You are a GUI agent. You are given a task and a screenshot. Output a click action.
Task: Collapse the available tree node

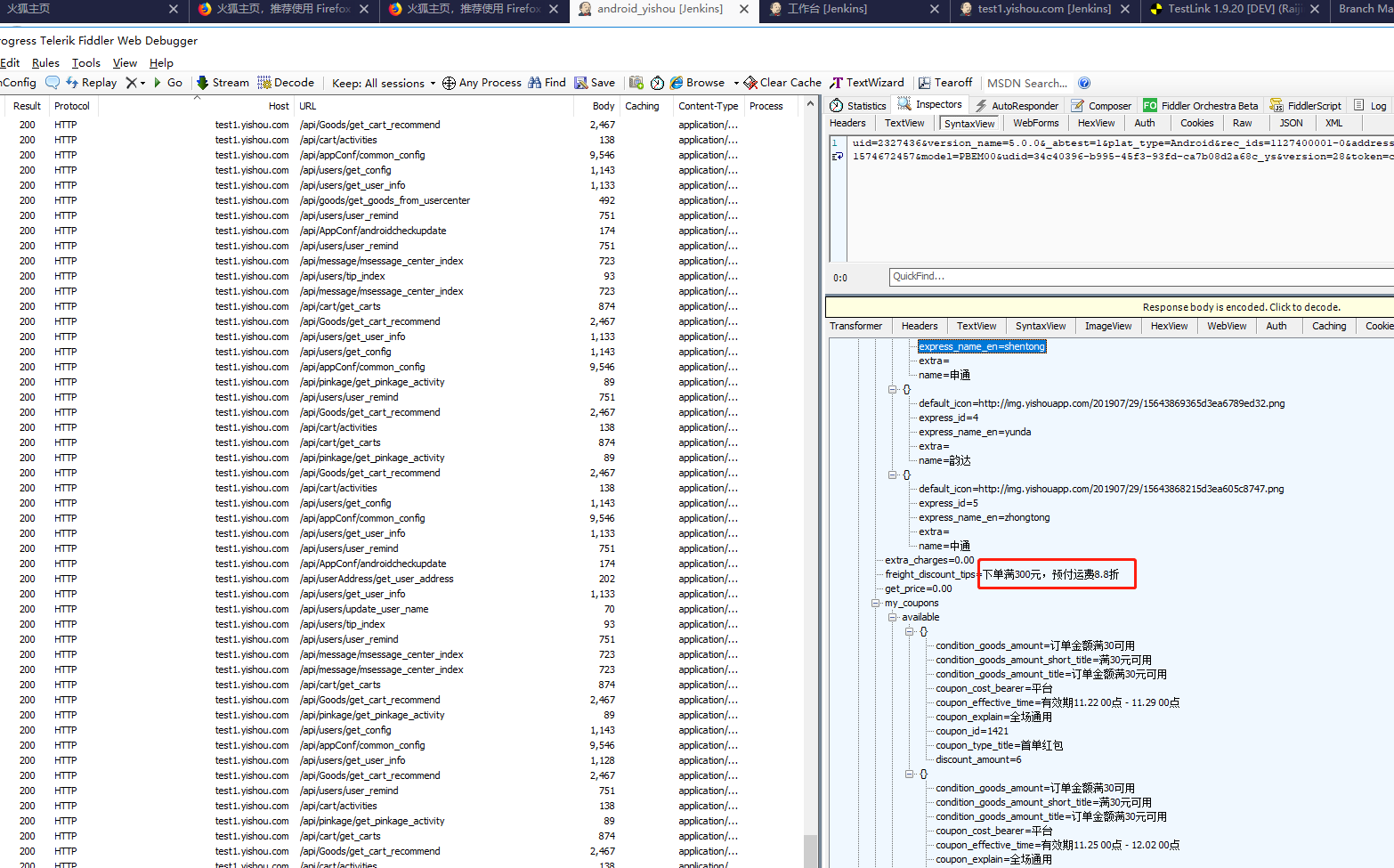tap(893, 617)
